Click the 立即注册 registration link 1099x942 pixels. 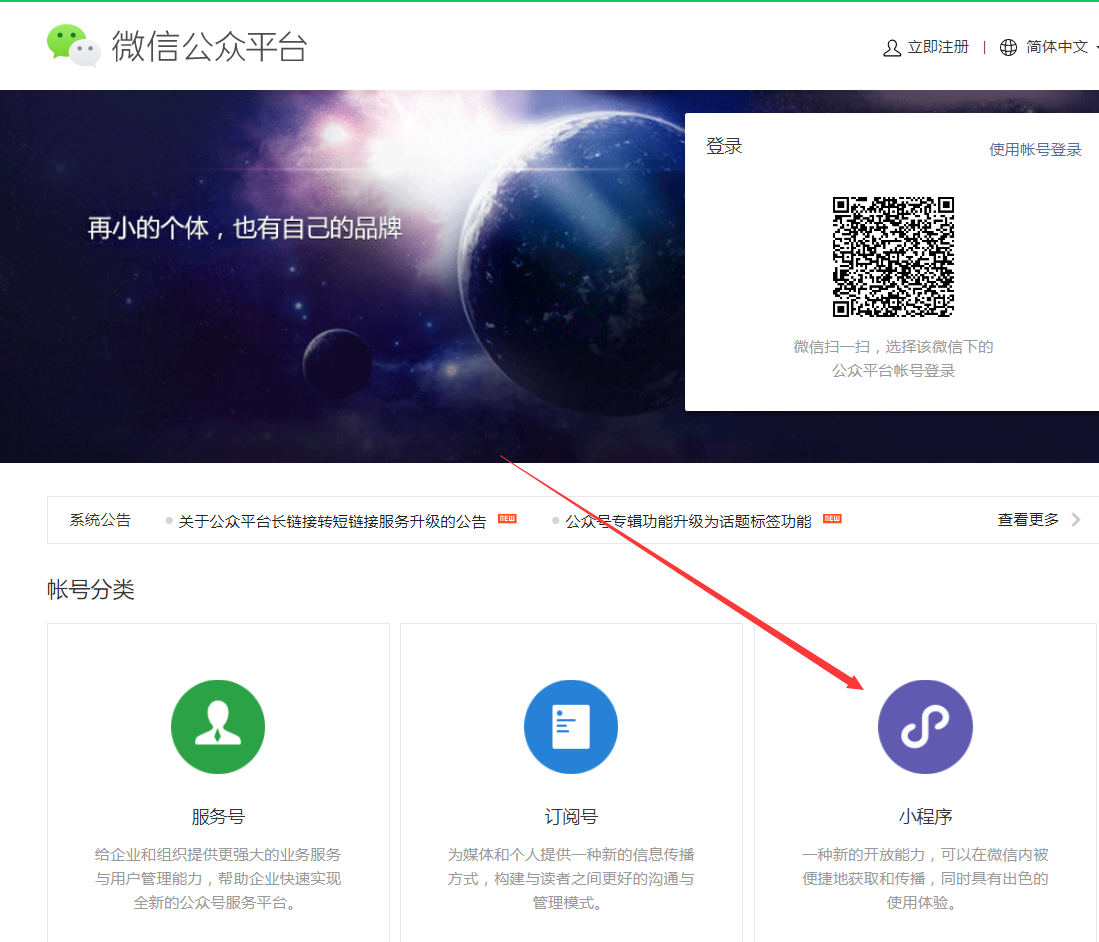tap(937, 46)
